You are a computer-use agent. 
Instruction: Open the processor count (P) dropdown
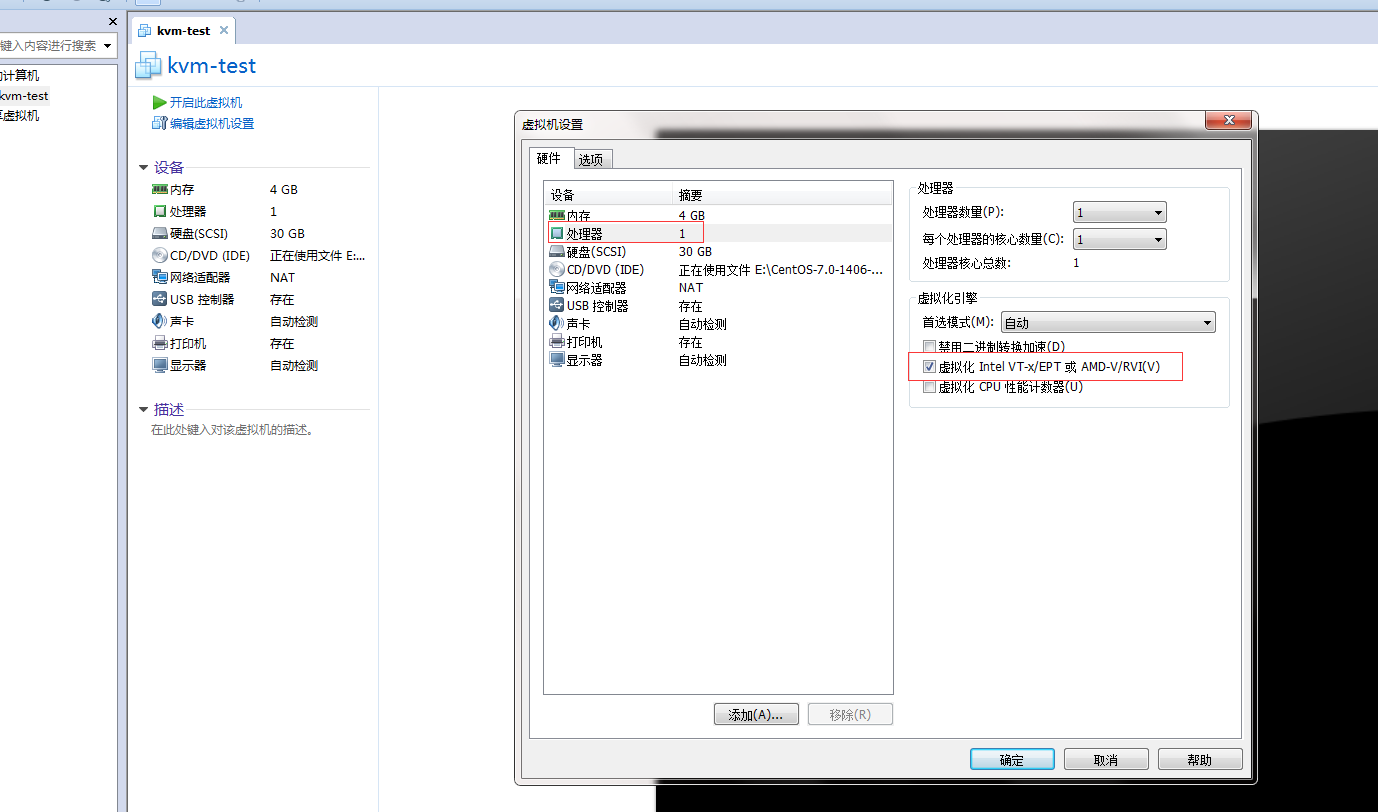pos(1119,212)
